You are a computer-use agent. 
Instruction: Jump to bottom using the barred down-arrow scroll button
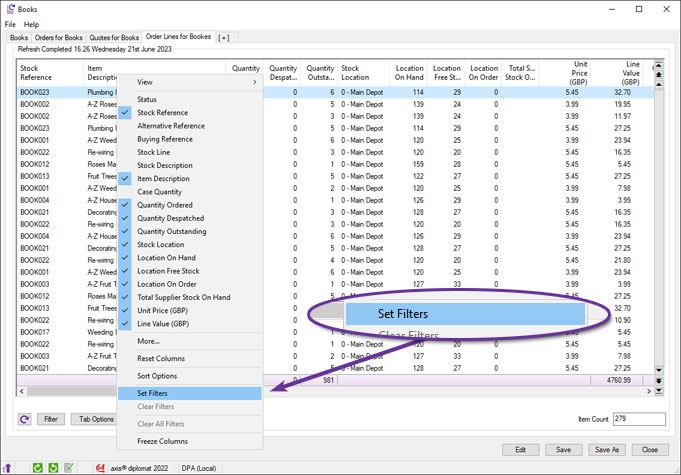pyautogui.click(x=658, y=391)
